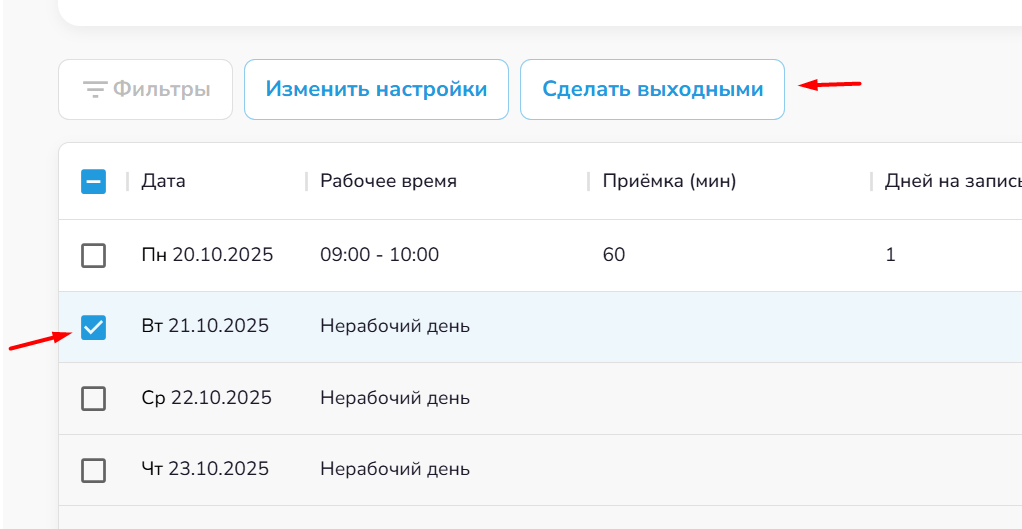Select the Ср 22.10.2025 row checkbox

point(93,399)
